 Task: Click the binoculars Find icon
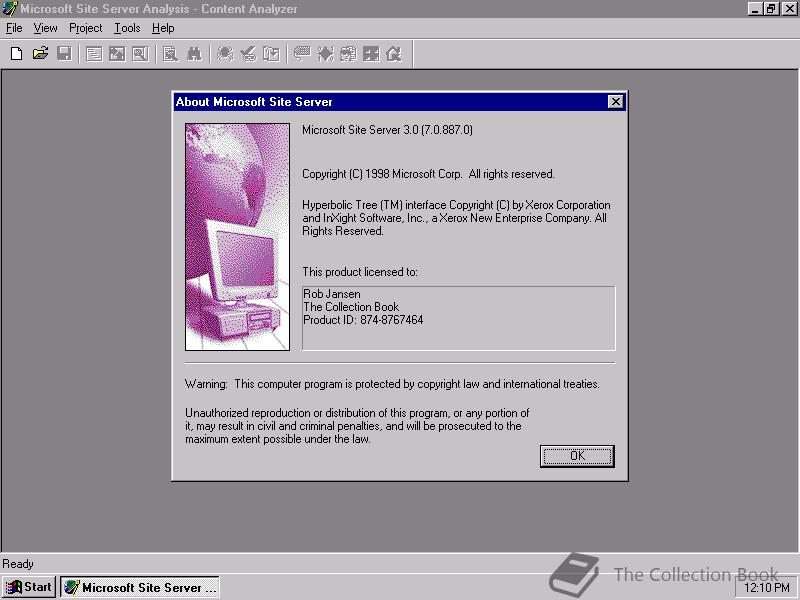tap(194, 54)
